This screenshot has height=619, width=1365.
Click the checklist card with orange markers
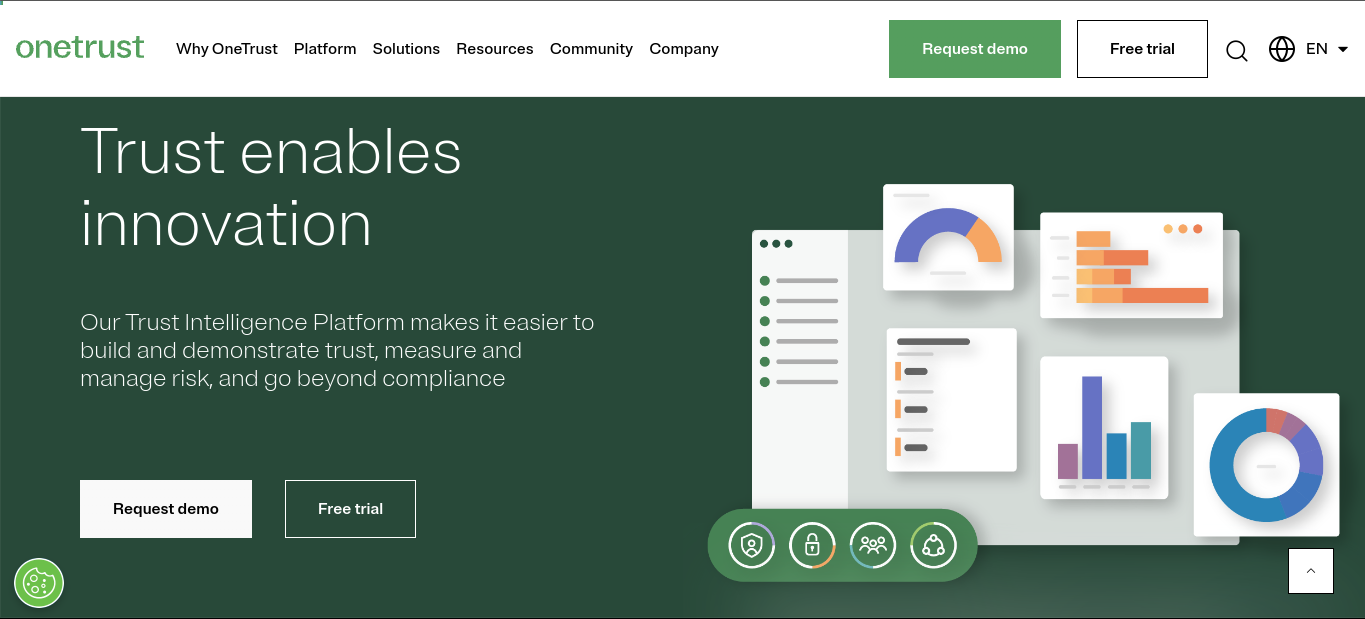(x=952, y=399)
